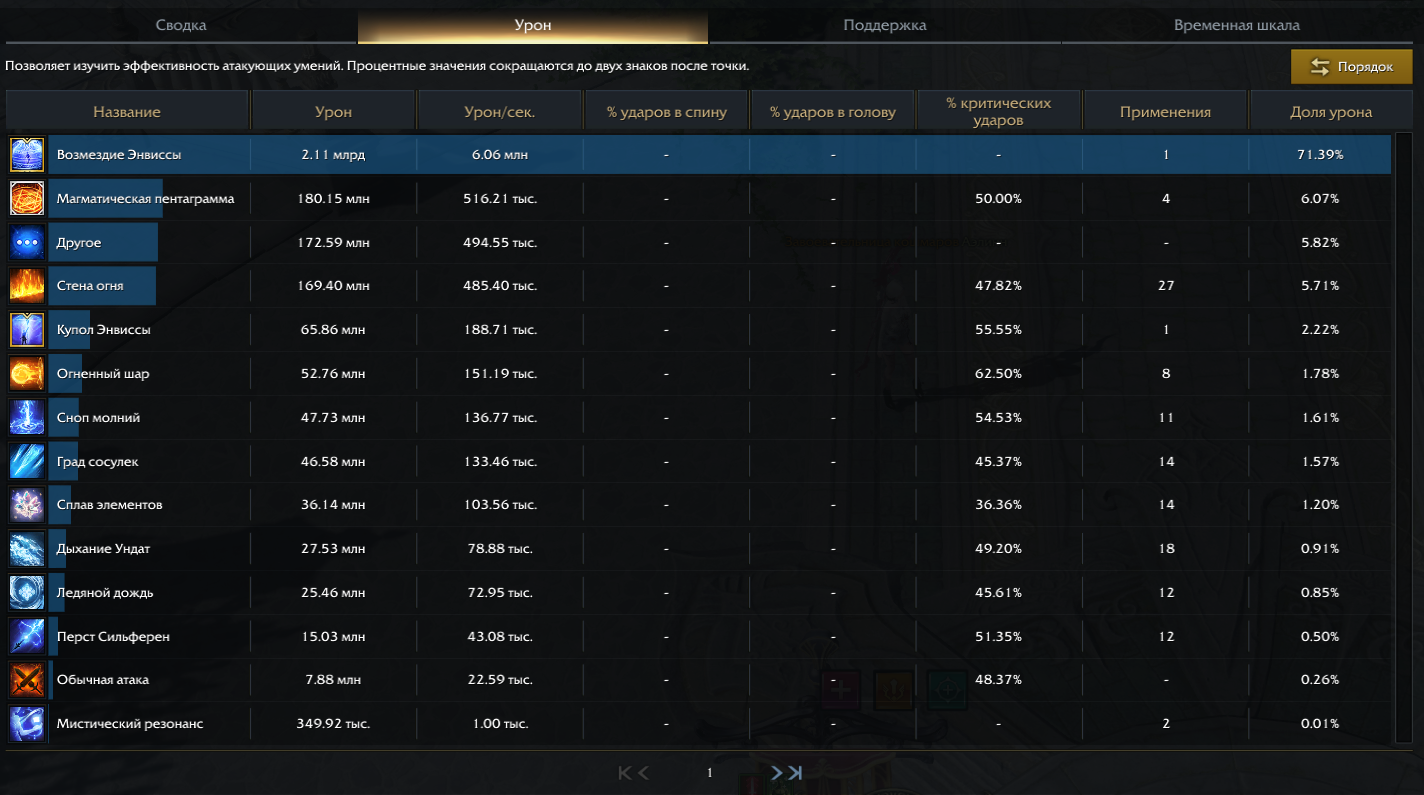The image size is (1424, 795).
Task: Switch to the Сводка tab
Action: click(x=180, y=25)
